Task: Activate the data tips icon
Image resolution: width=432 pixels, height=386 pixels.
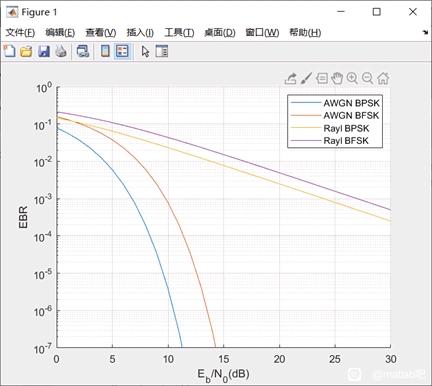Action: 322,78
